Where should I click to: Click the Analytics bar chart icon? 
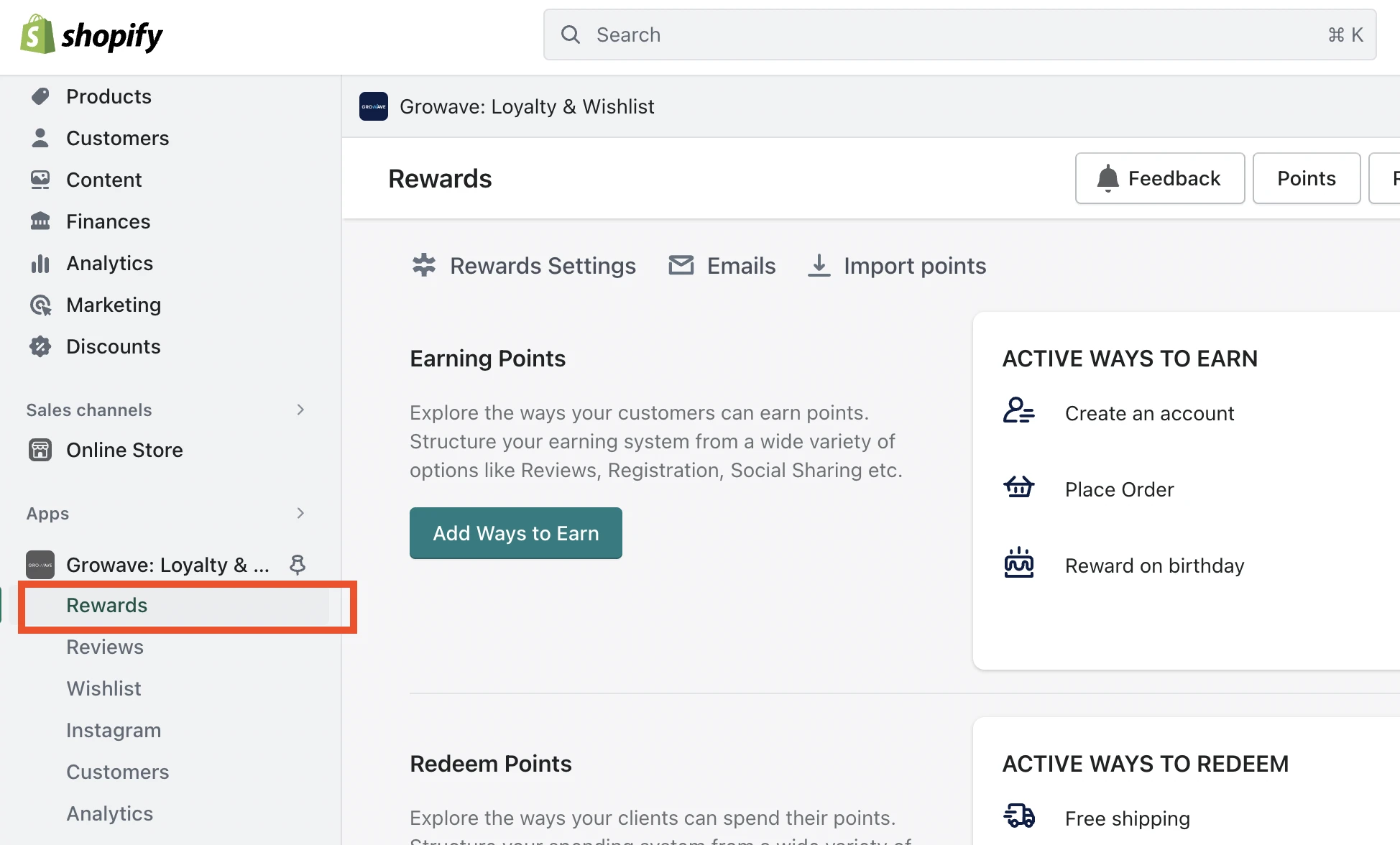coord(40,263)
